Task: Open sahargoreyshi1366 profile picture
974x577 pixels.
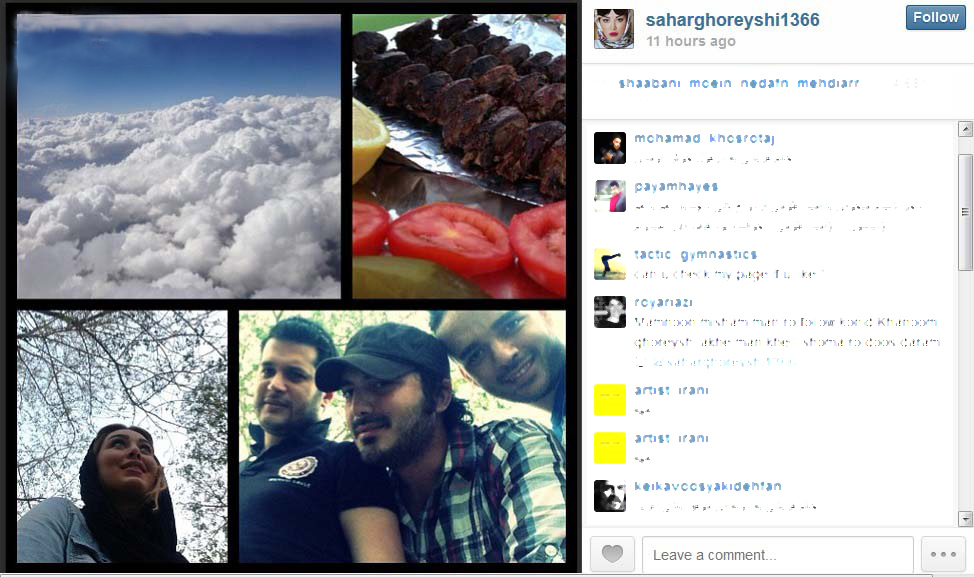Action: click(x=614, y=29)
